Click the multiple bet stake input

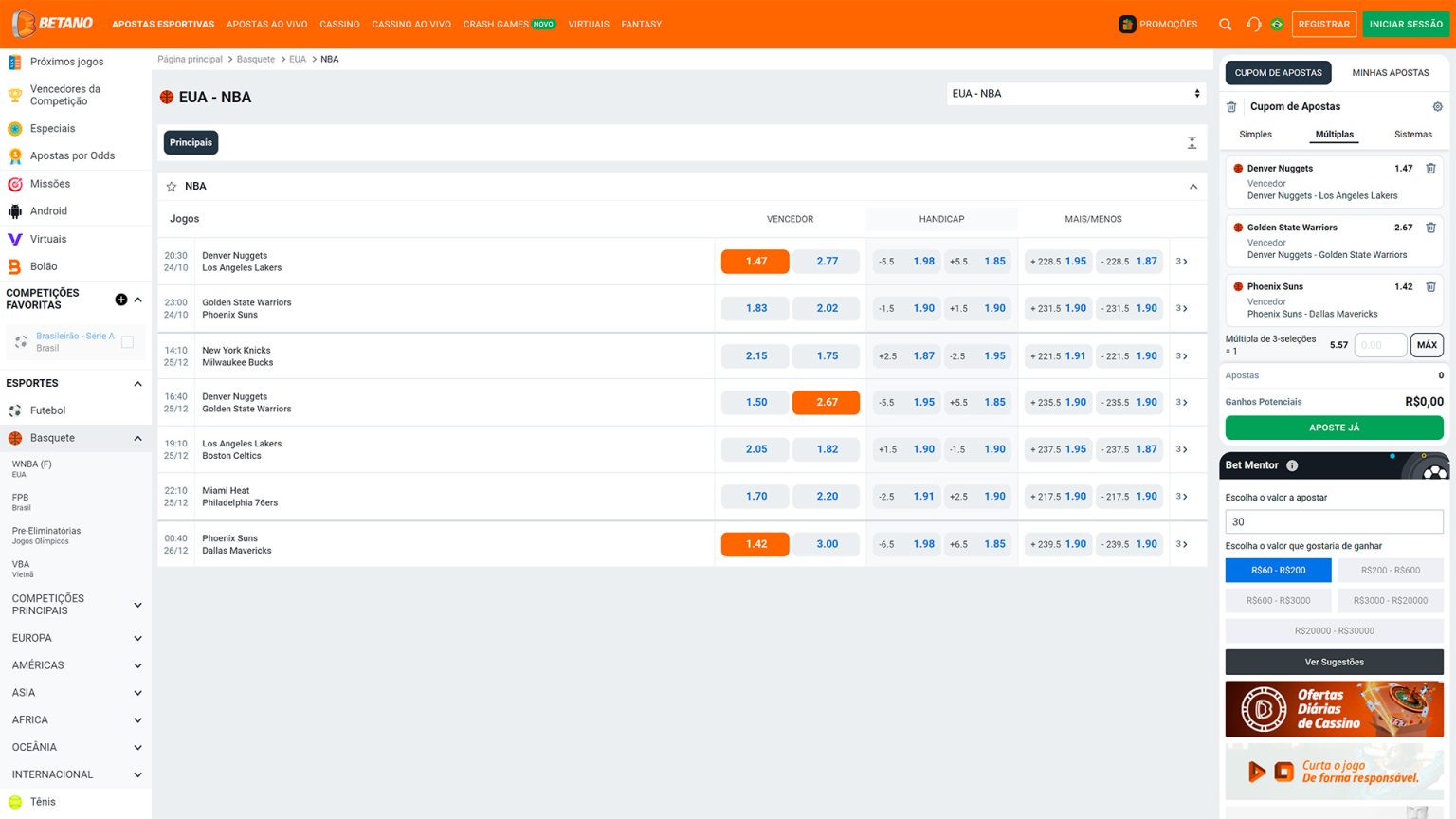click(x=1379, y=345)
